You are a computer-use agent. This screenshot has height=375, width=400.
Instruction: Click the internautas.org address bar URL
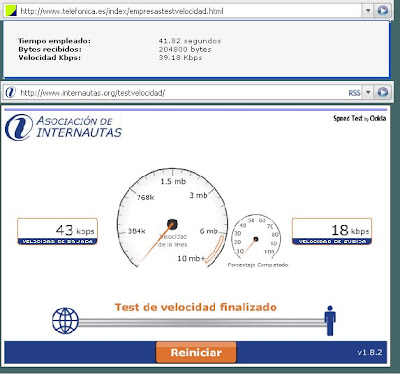click(x=93, y=93)
